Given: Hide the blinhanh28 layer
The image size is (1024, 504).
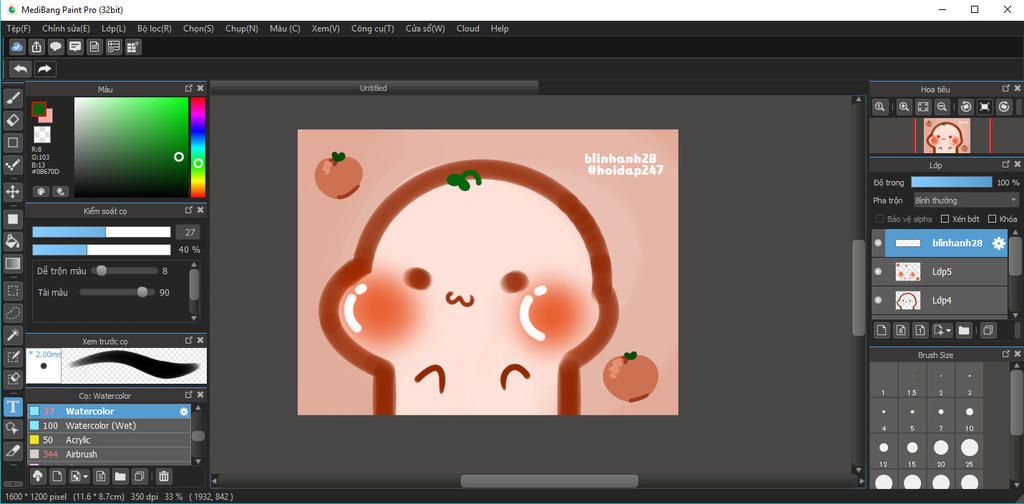Looking at the screenshot, I should tap(878, 243).
